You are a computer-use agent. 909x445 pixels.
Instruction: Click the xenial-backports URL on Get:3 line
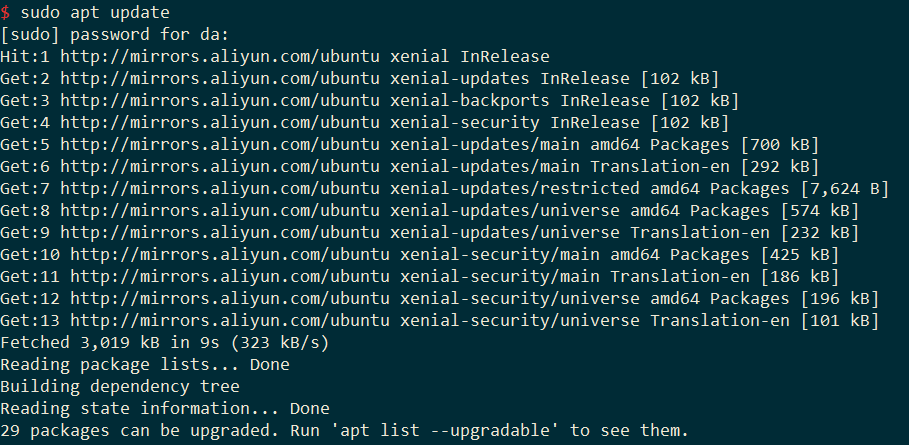(x=220, y=101)
